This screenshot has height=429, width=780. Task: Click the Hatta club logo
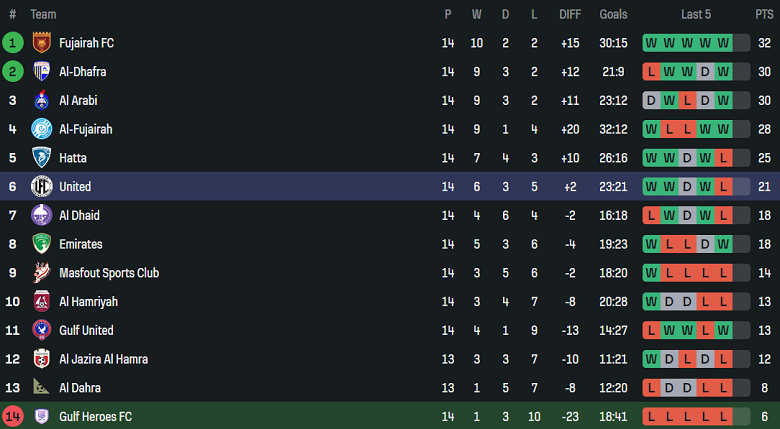pos(41,158)
